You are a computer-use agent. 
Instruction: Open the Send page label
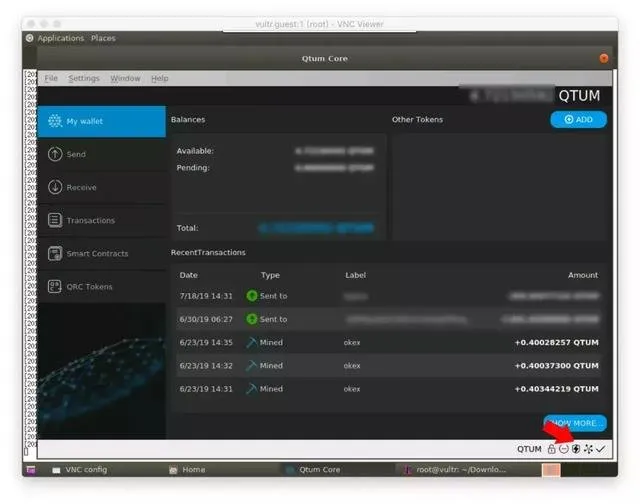76,154
